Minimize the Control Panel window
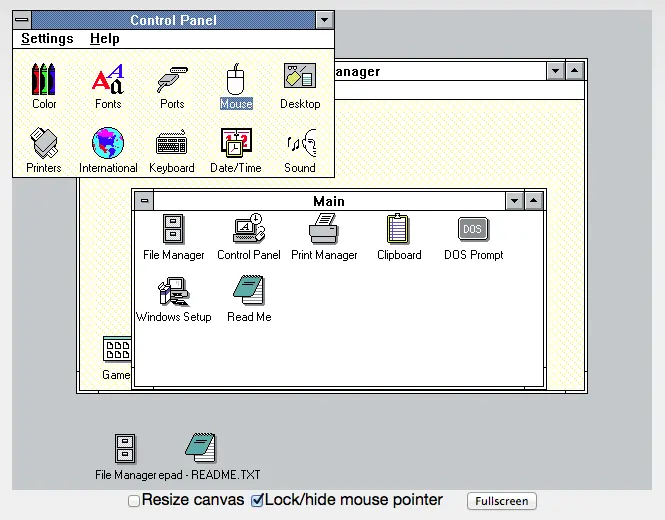The image size is (665, 520). [x=324, y=20]
